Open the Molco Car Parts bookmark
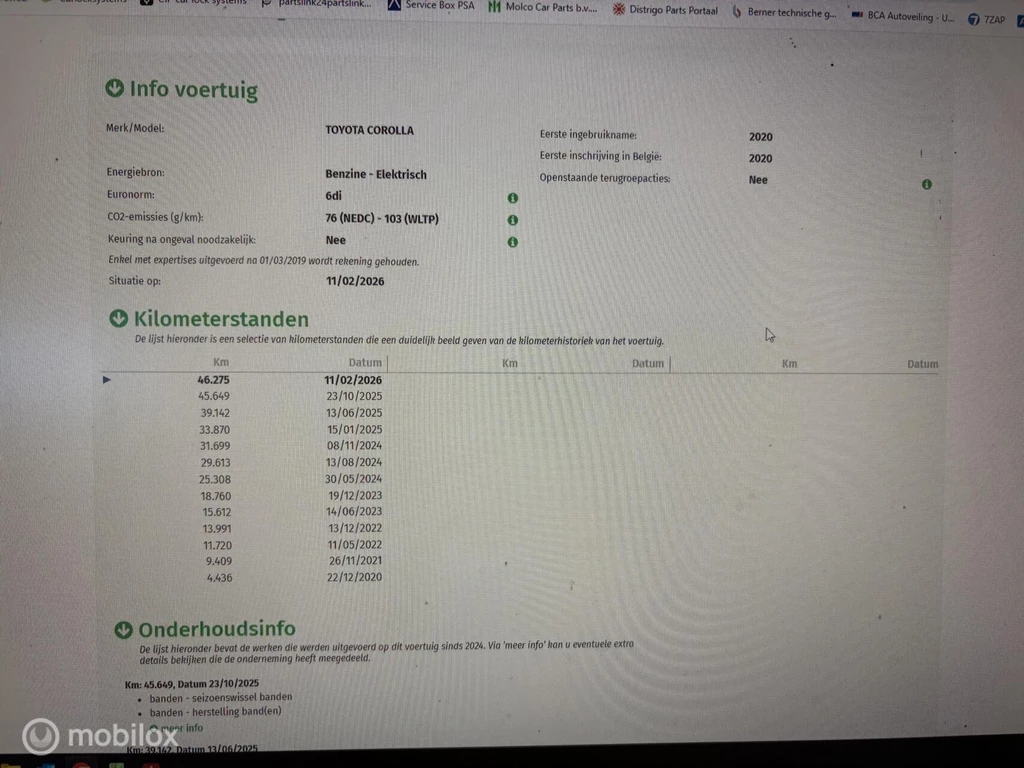Image resolution: width=1024 pixels, height=768 pixels. point(543,8)
